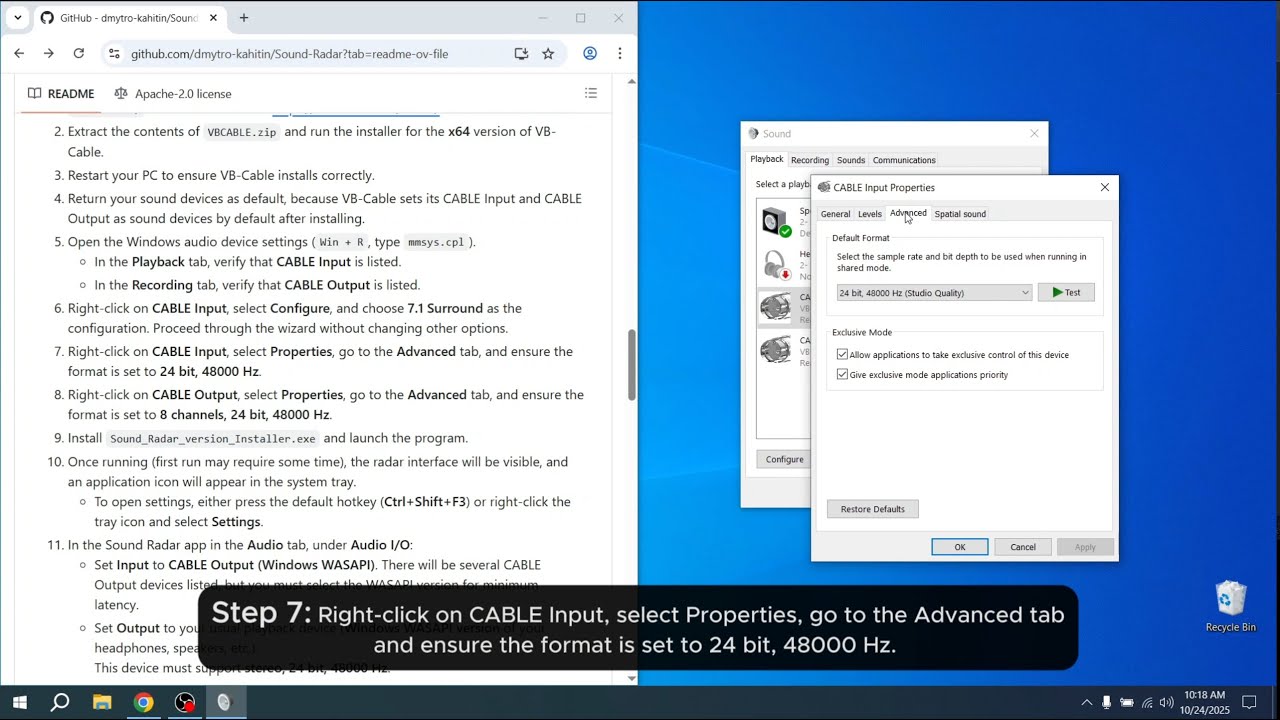
Task: Open General tab in CABLE Input Properties
Action: click(835, 214)
